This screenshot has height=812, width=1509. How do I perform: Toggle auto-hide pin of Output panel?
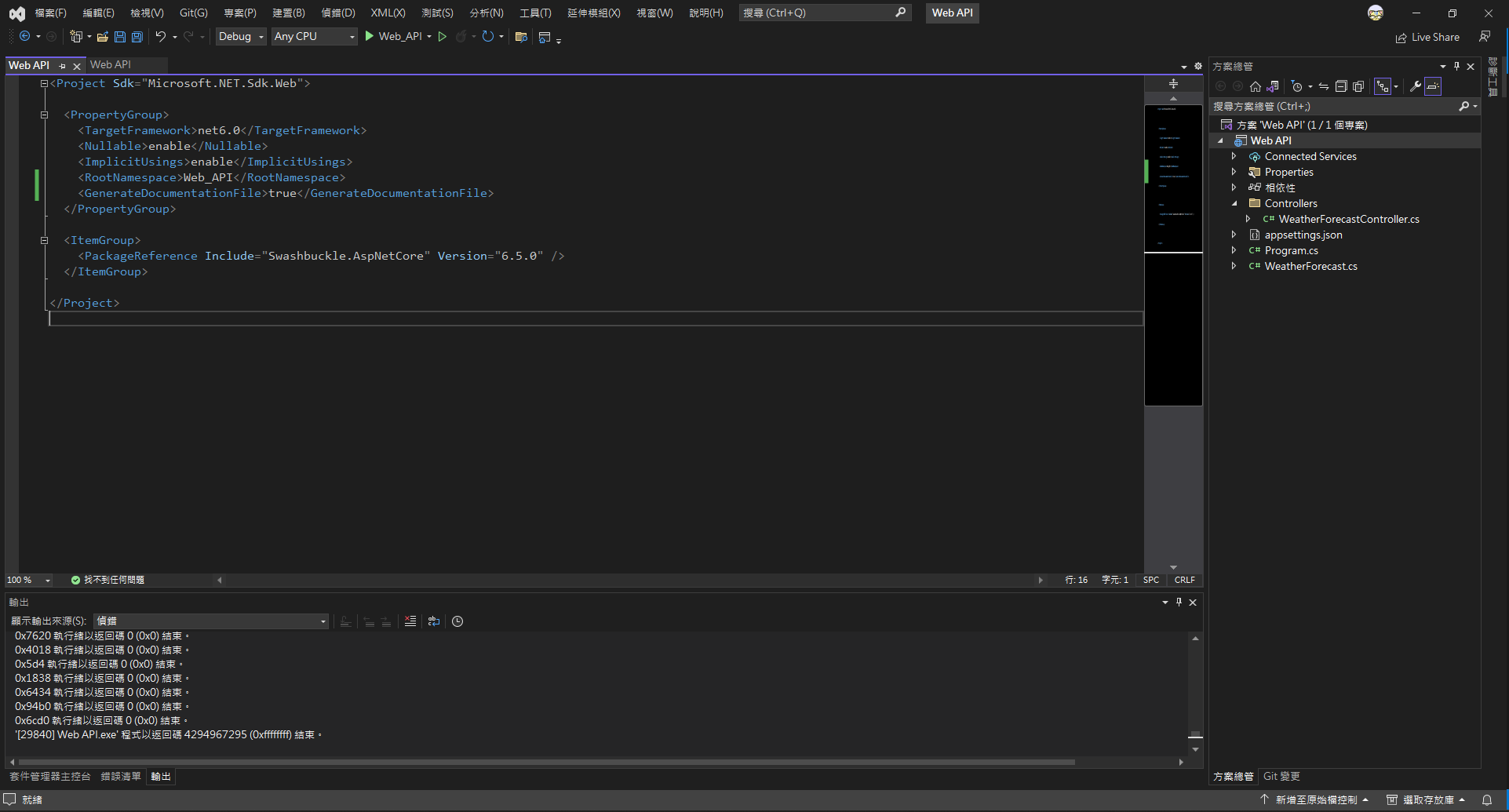pyautogui.click(x=1179, y=602)
